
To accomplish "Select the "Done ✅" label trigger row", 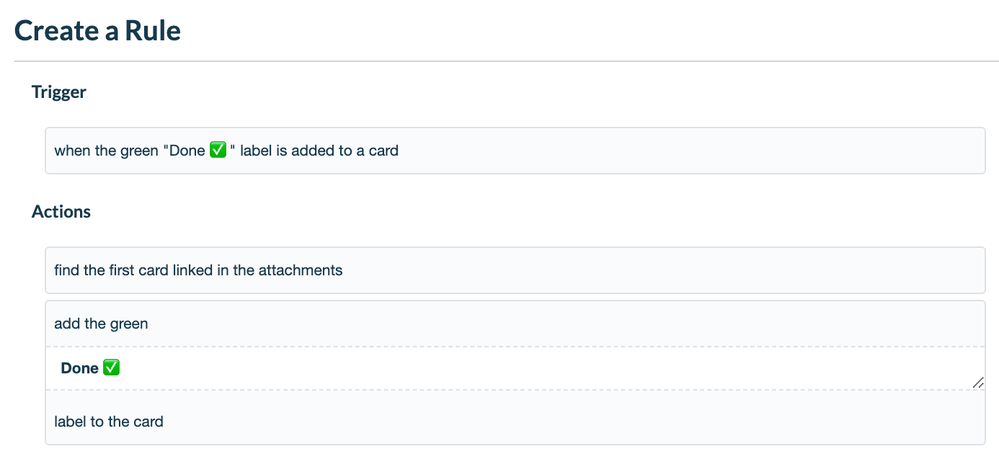I will click(x=515, y=151).
